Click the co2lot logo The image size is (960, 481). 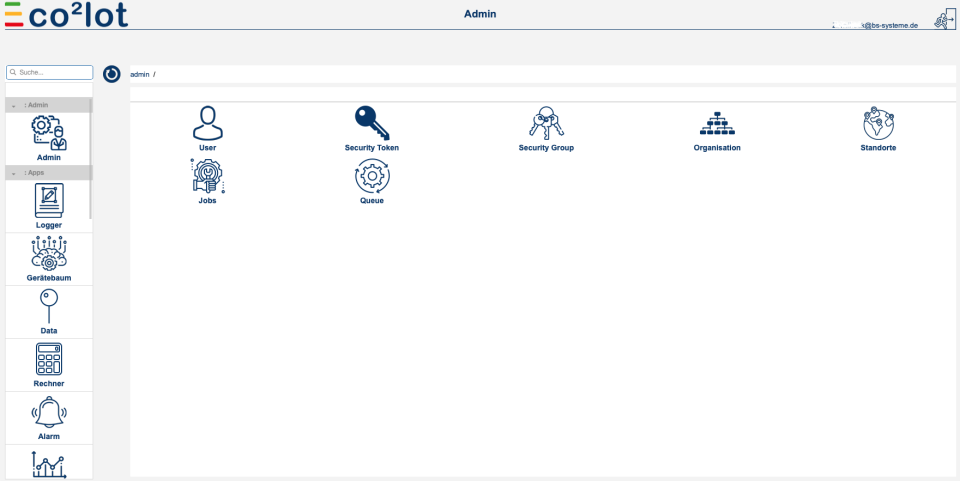pos(66,15)
